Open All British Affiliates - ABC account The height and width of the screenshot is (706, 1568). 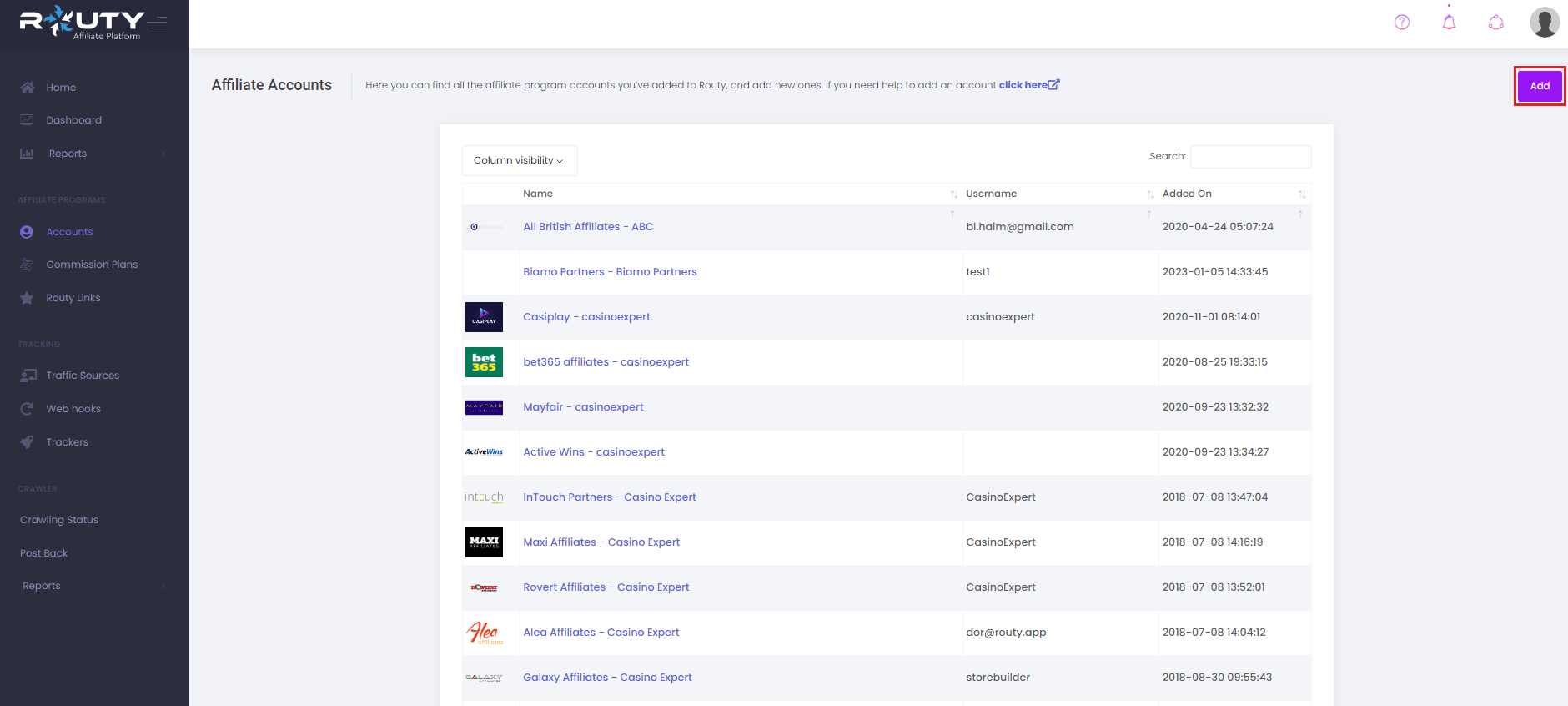click(x=588, y=227)
